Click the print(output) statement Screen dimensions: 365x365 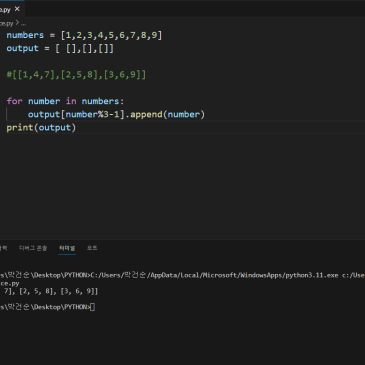click(41, 128)
